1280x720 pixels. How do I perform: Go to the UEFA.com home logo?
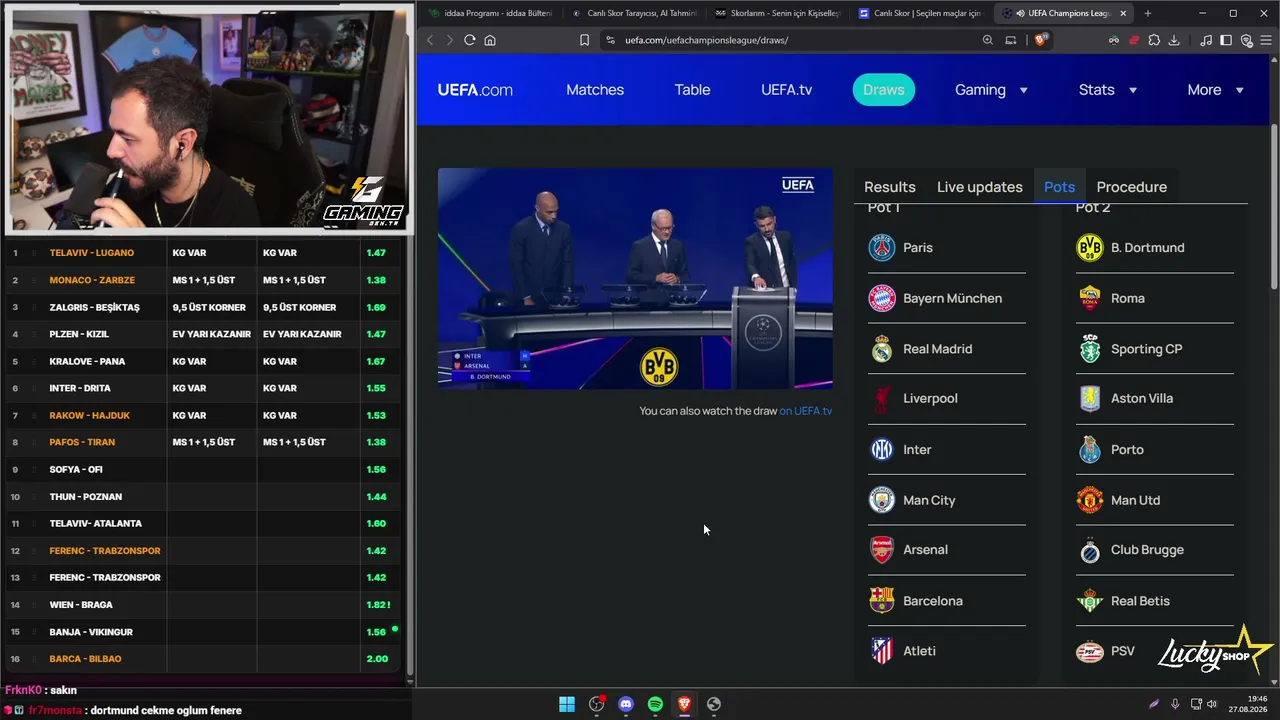(x=475, y=90)
